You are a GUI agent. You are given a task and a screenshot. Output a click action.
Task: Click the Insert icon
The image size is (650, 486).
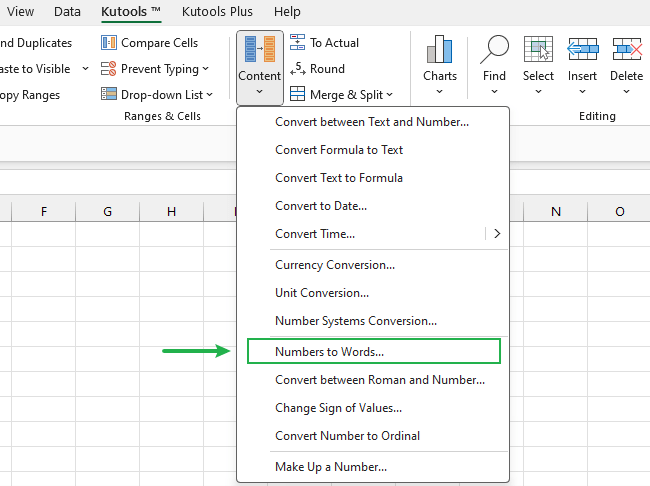tap(582, 49)
